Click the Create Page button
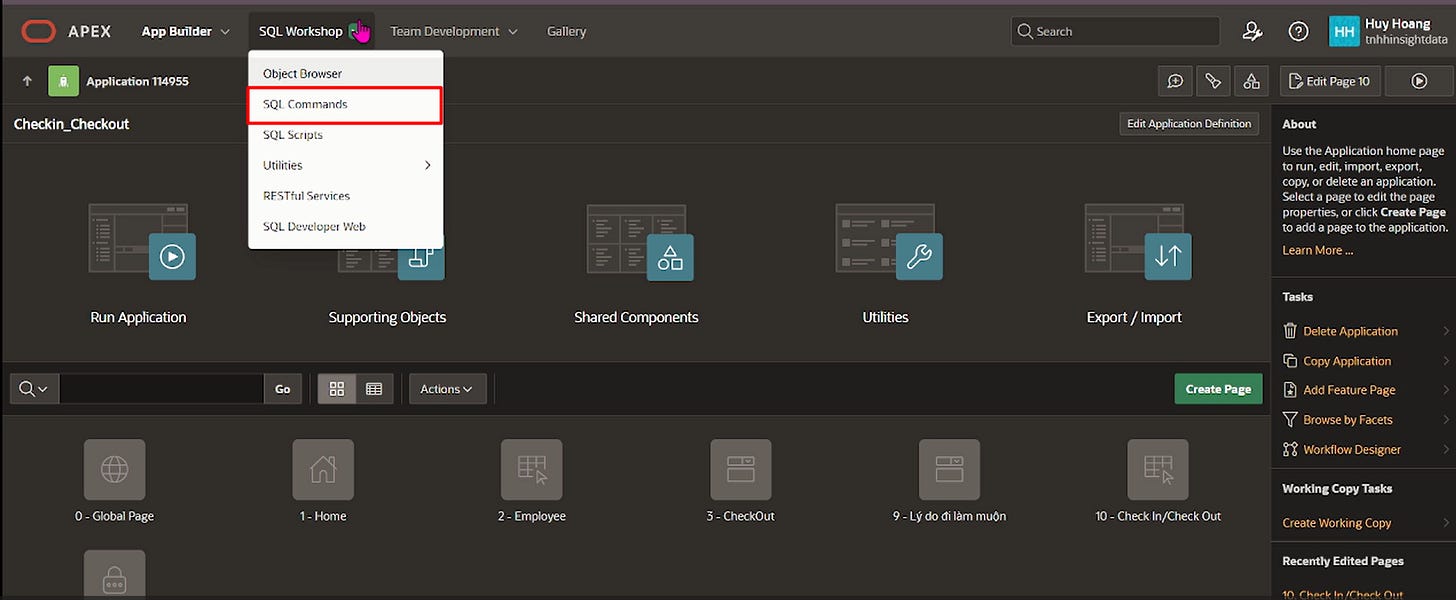The image size is (1456, 600). tap(1218, 389)
